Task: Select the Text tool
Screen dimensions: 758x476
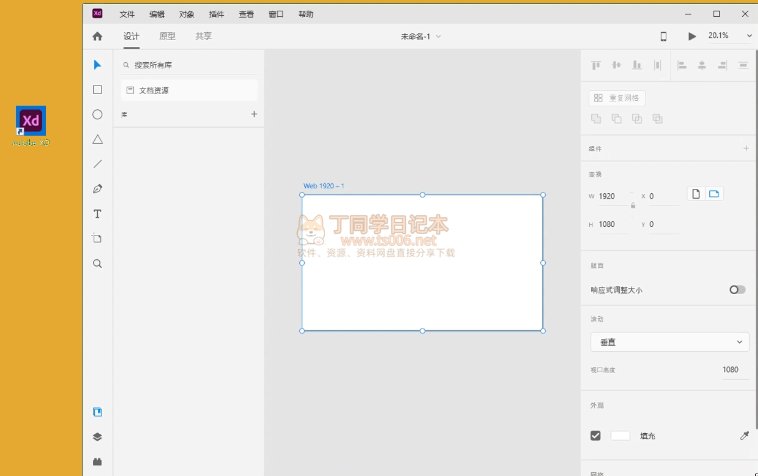Action: [97, 214]
